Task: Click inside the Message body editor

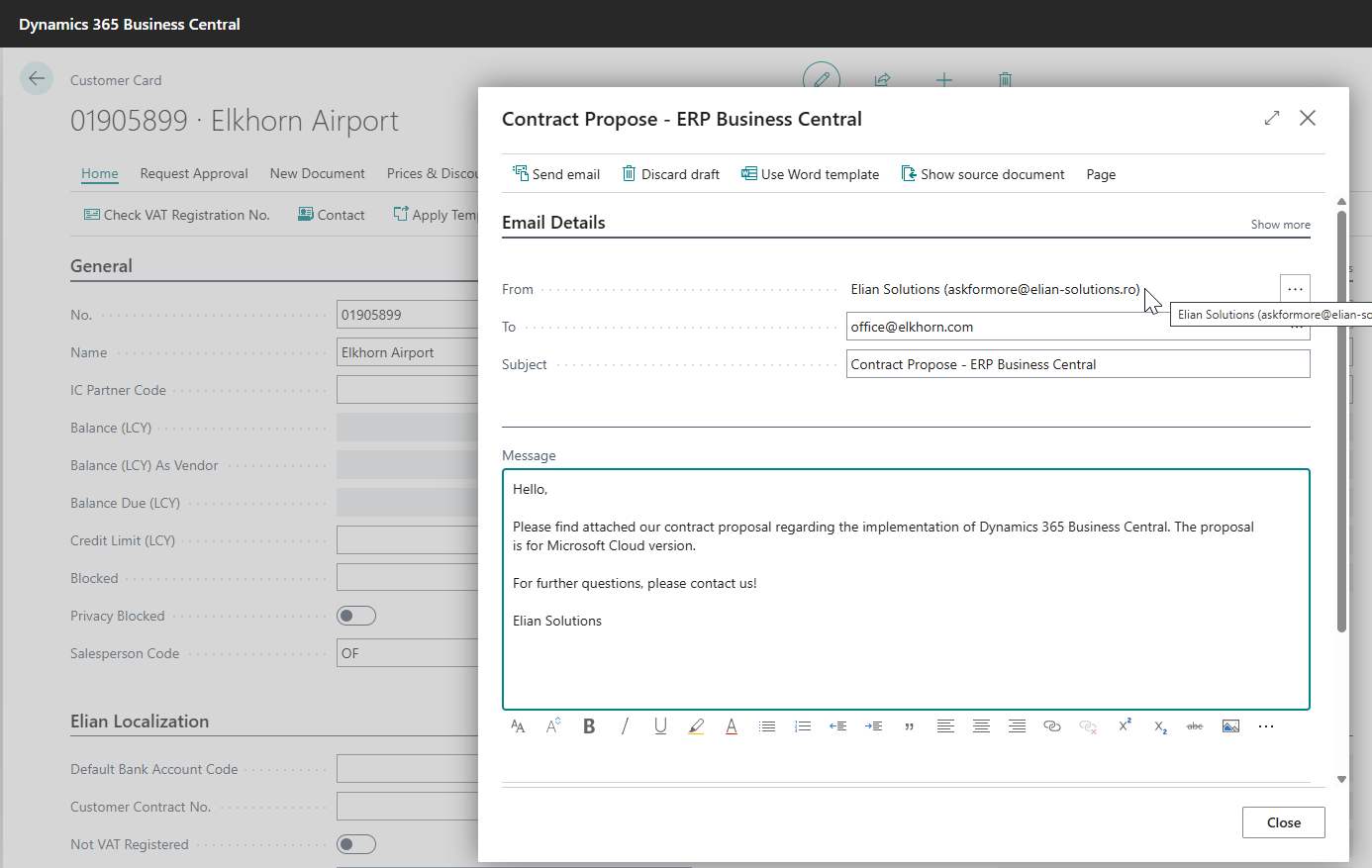Action: coord(906,589)
